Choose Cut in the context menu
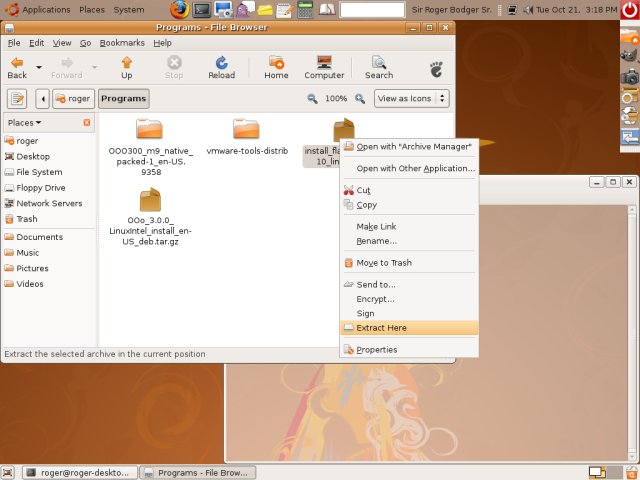 (x=409, y=190)
